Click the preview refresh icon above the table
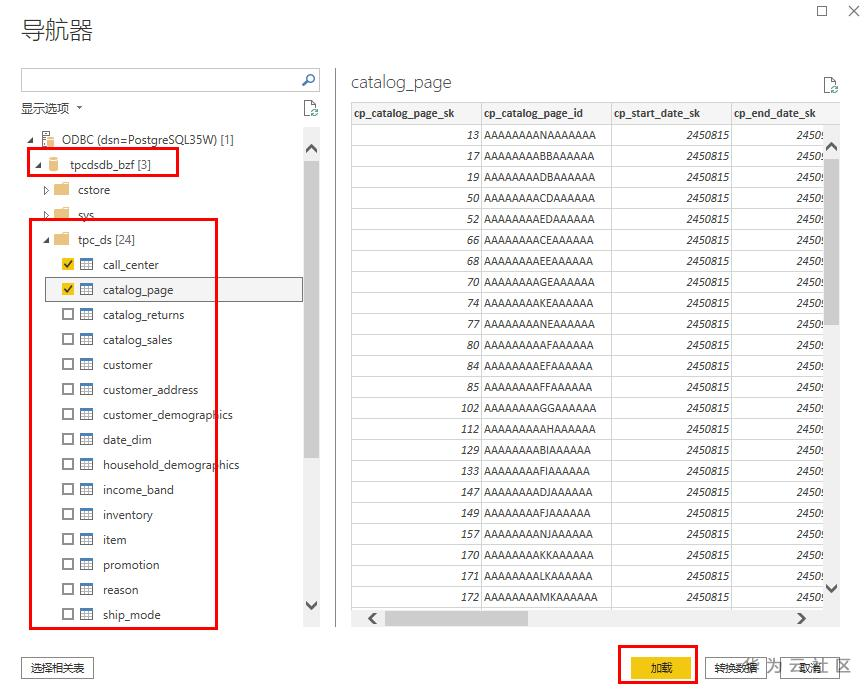The width and height of the screenshot is (864, 691). [x=830, y=85]
